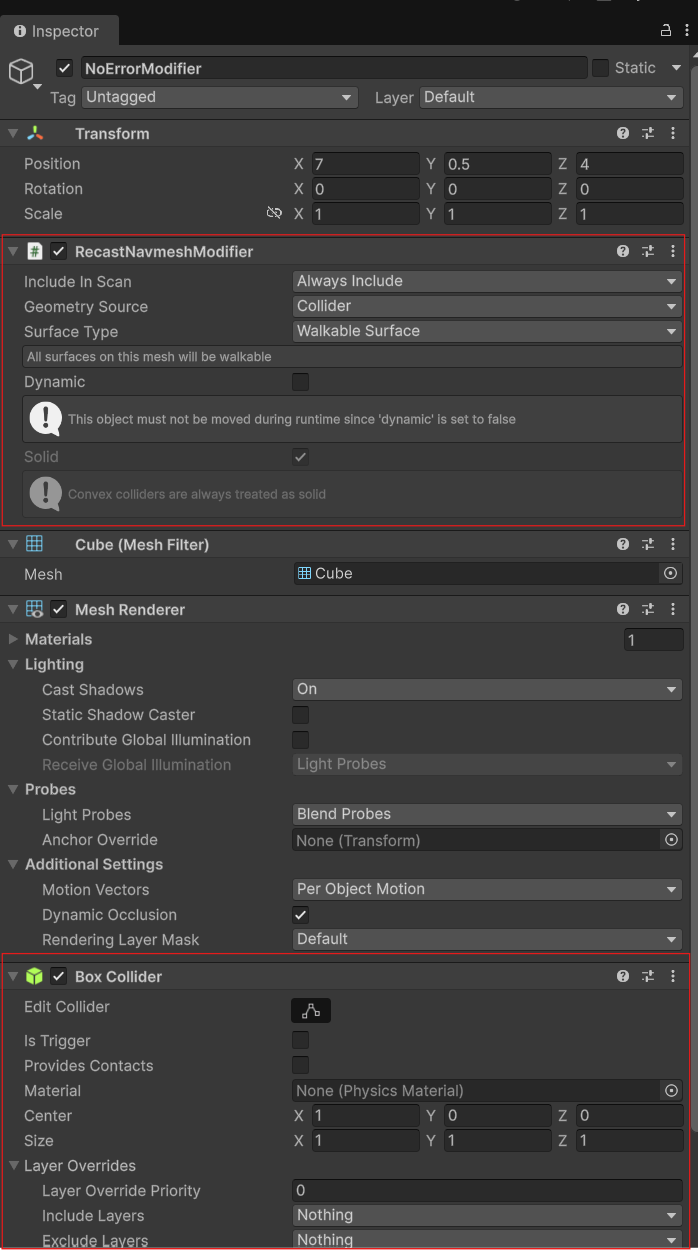This screenshot has width=698, height=1250.
Task: Open the Inspector tab options menu
Action: tap(685, 30)
